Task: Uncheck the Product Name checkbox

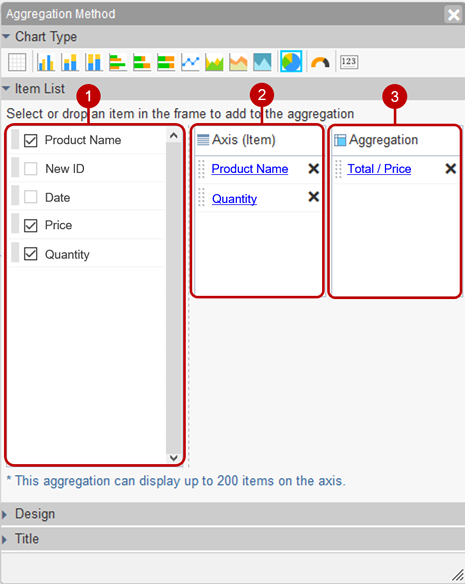Action: (x=31, y=140)
